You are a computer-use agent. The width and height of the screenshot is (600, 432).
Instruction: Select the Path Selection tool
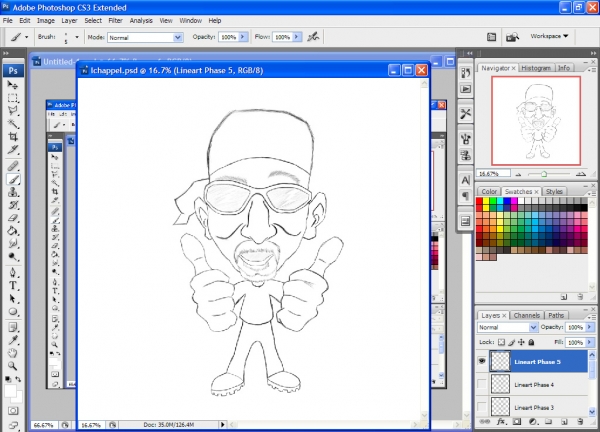click(13, 299)
